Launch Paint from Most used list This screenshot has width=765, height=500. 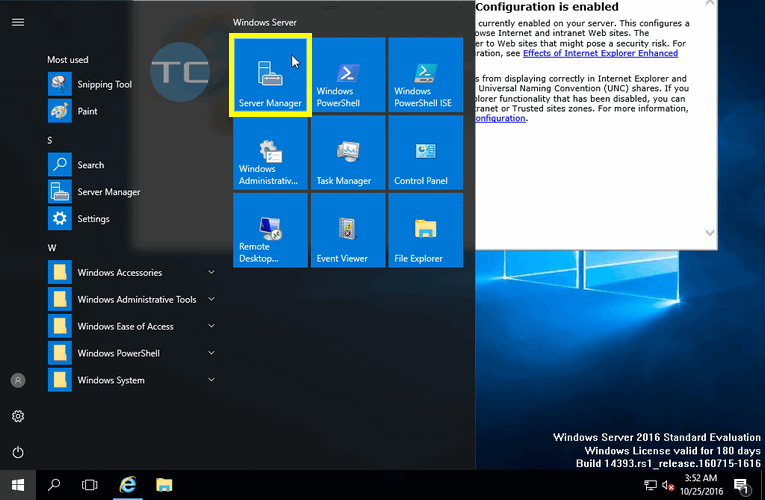click(133, 111)
